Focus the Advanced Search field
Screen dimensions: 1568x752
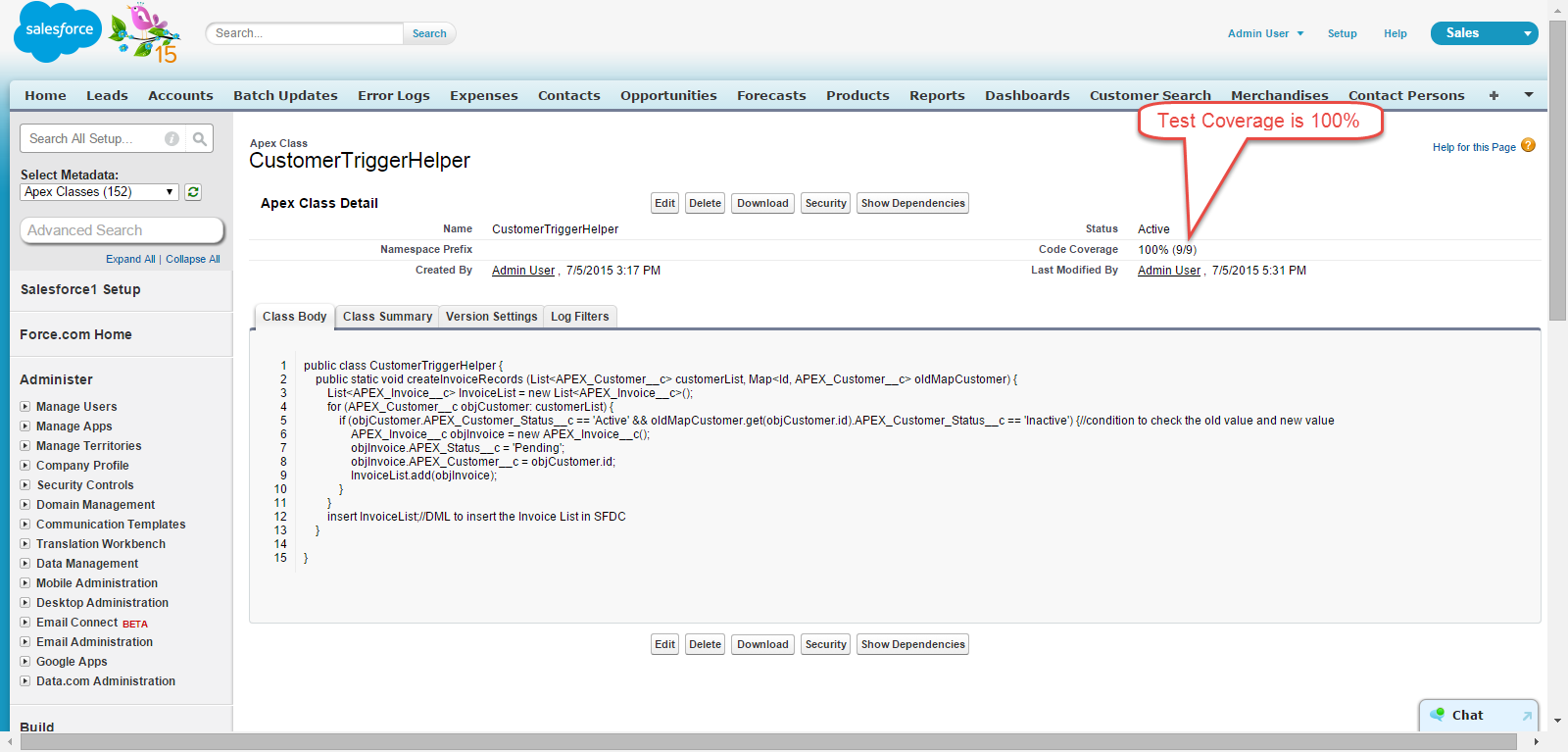click(x=122, y=230)
